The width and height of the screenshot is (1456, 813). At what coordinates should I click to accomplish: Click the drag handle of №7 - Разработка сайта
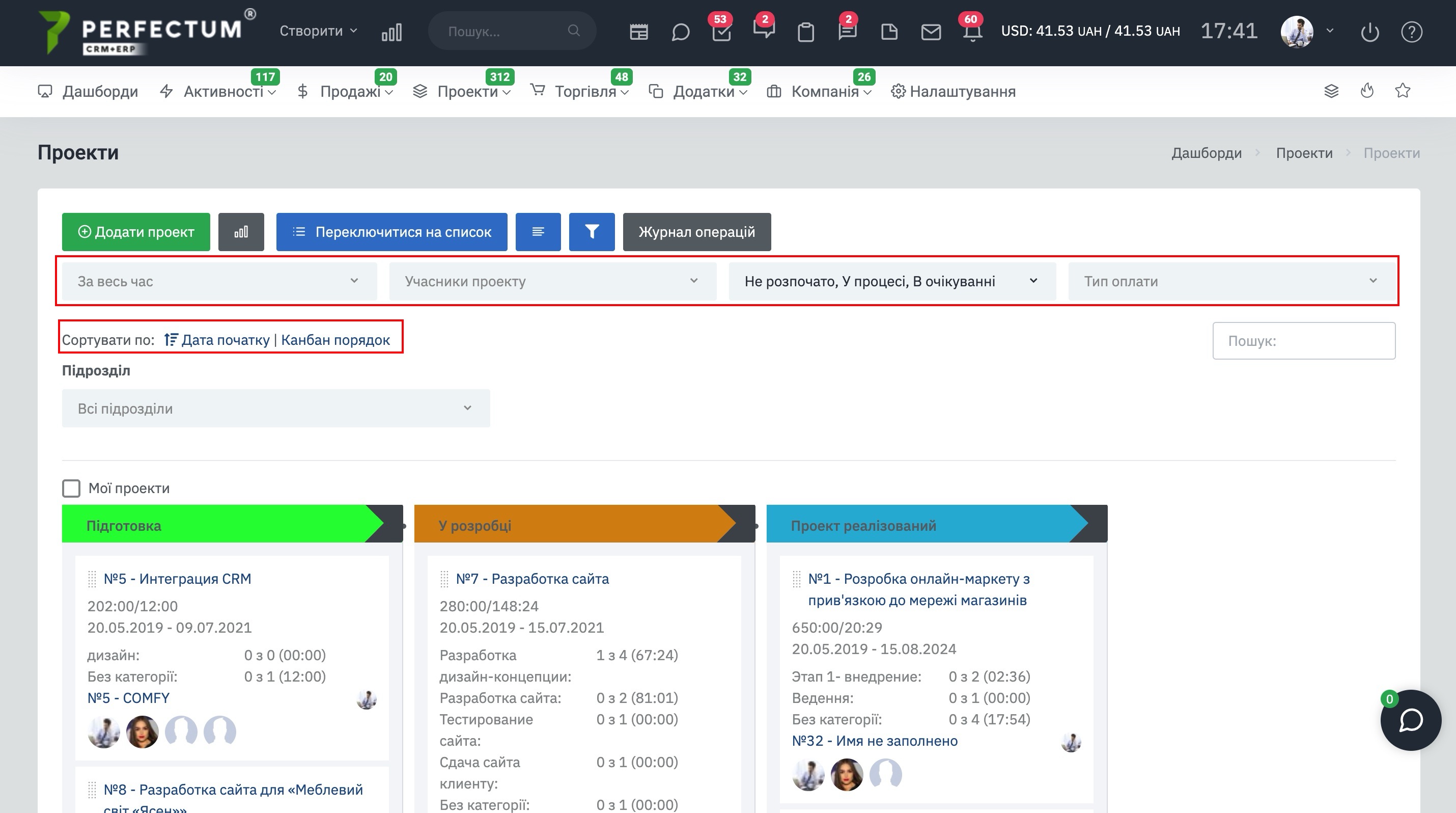[x=444, y=579]
